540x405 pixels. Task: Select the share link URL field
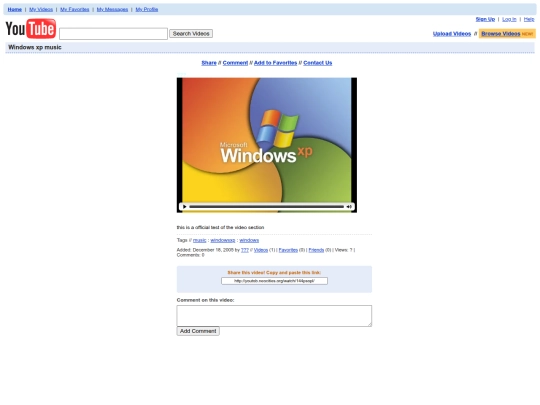click(x=274, y=281)
